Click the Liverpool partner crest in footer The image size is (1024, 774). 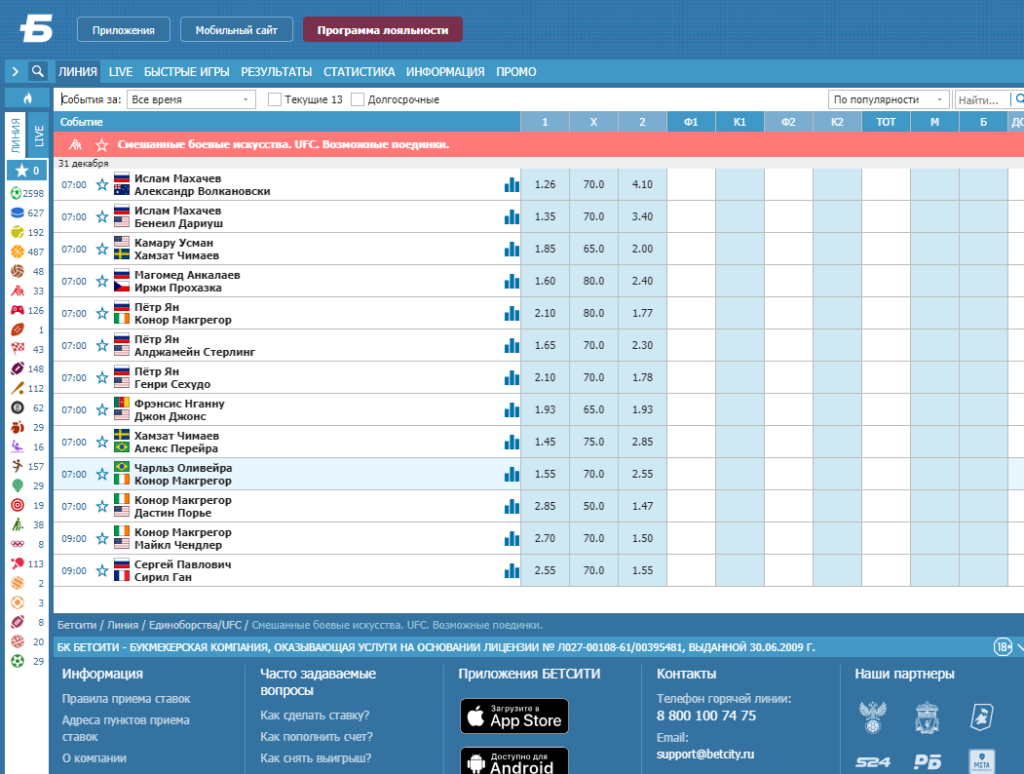pyautogui.click(x=927, y=717)
